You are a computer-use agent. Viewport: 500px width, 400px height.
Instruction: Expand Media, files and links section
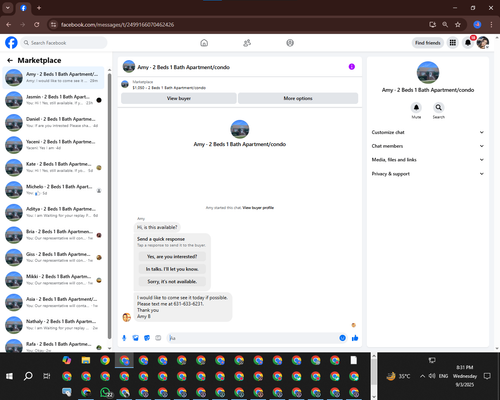click(428, 160)
